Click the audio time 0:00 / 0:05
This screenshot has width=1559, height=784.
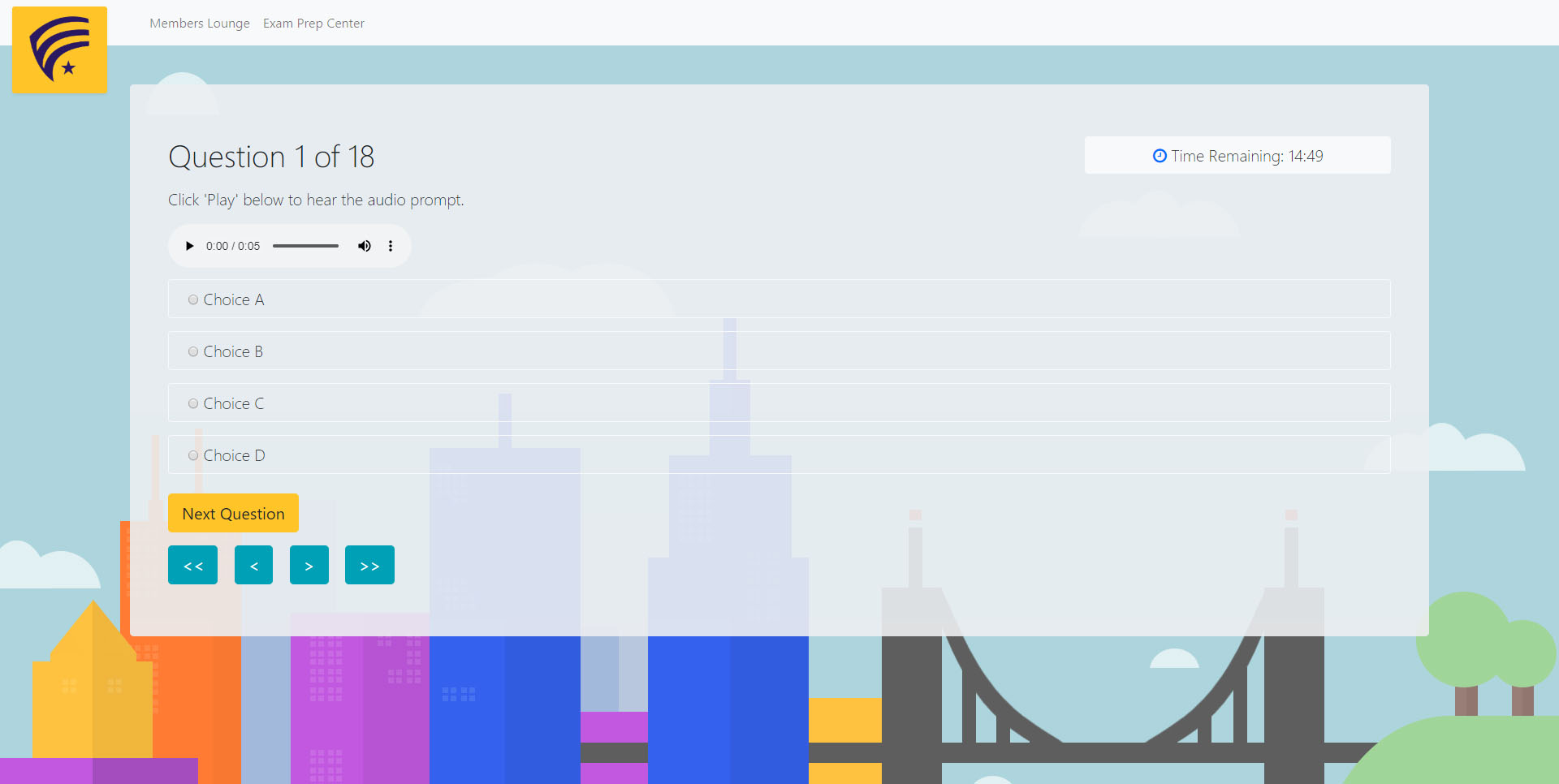(233, 246)
